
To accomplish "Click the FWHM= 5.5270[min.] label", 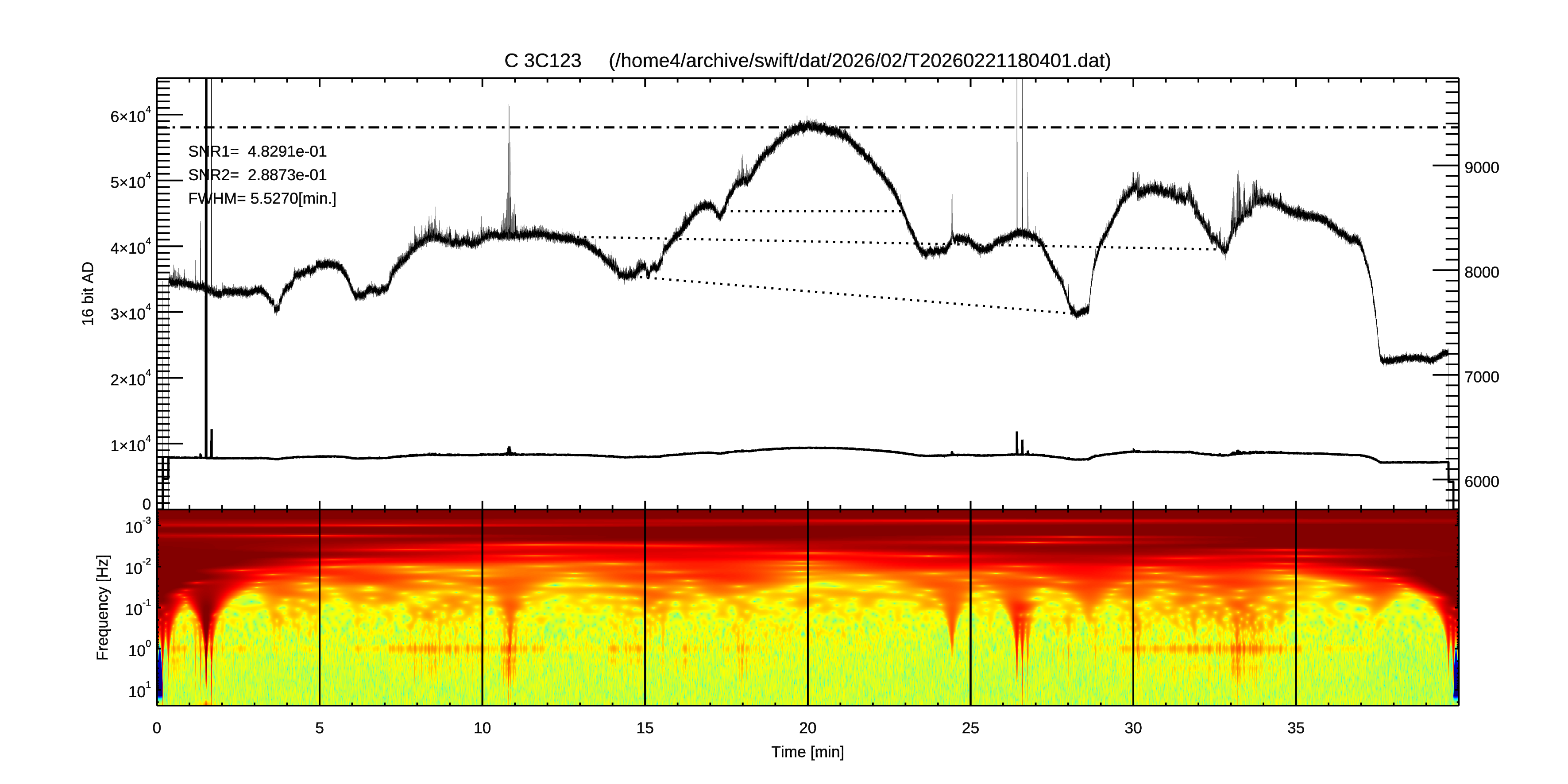I will [262, 198].
